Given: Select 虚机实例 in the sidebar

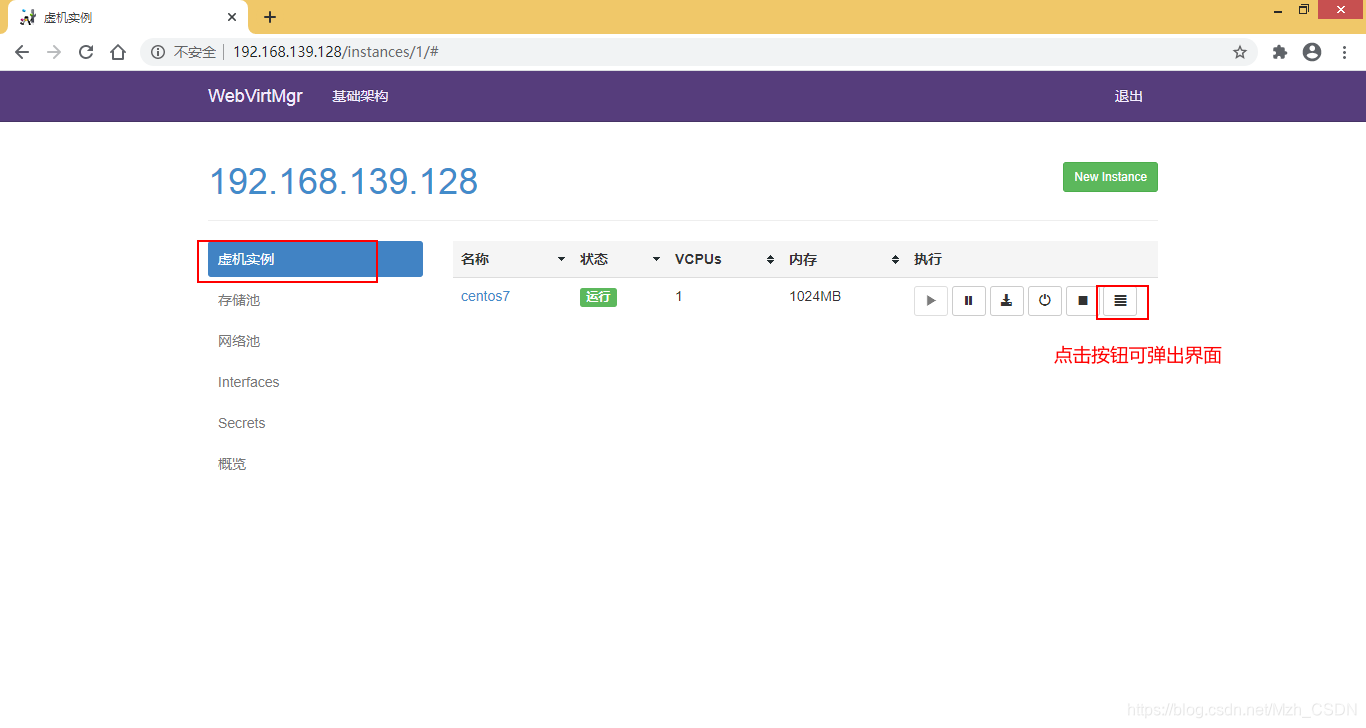Looking at the screenshot, I should (315, 259).
